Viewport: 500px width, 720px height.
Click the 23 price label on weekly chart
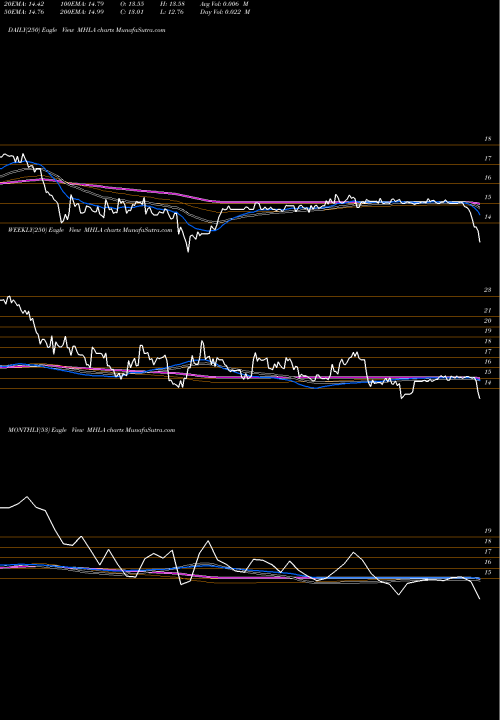488,290
